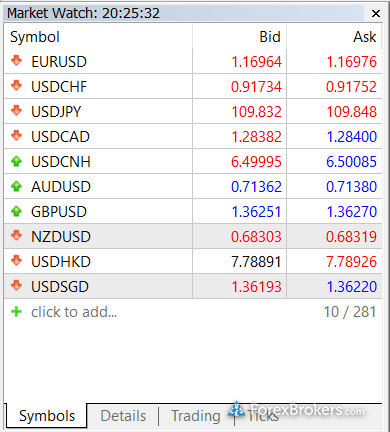Click NZDUSD ask price 0.68319

352,237
